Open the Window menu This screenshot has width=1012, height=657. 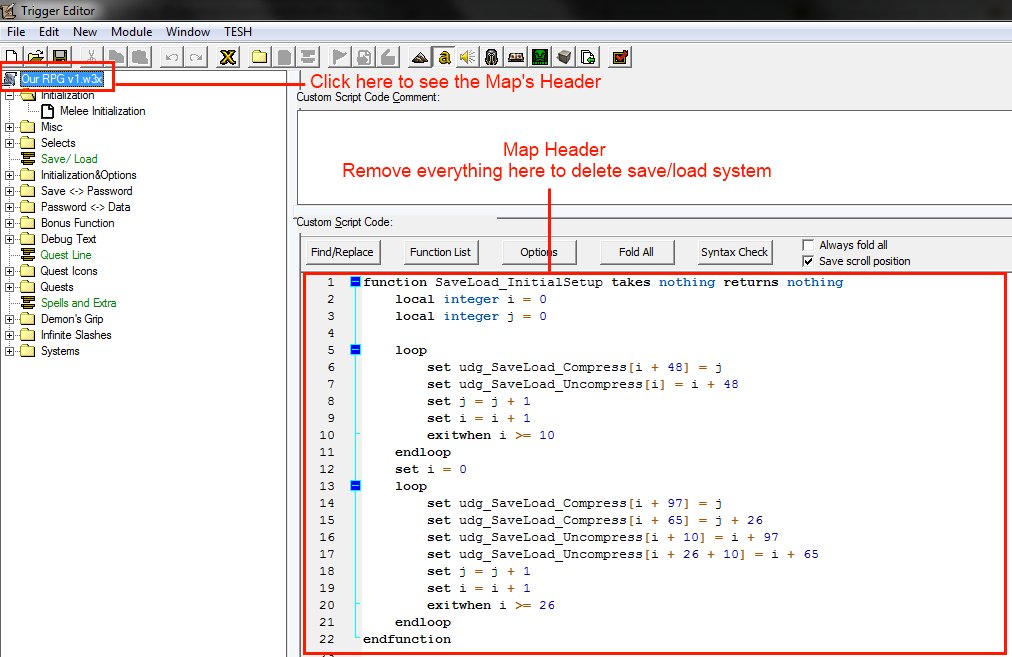click(188, 32)
